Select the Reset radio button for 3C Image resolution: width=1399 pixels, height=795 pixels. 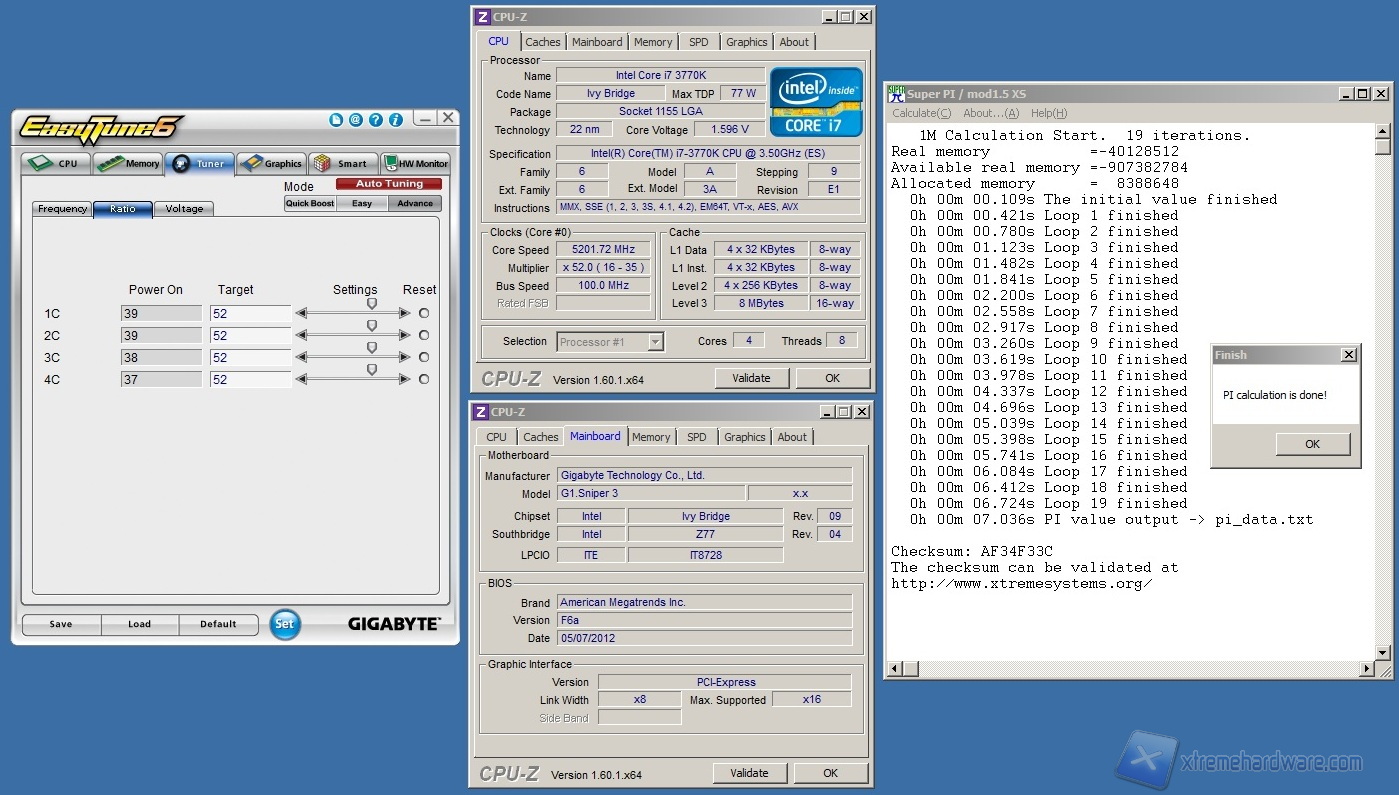(424, 357)
